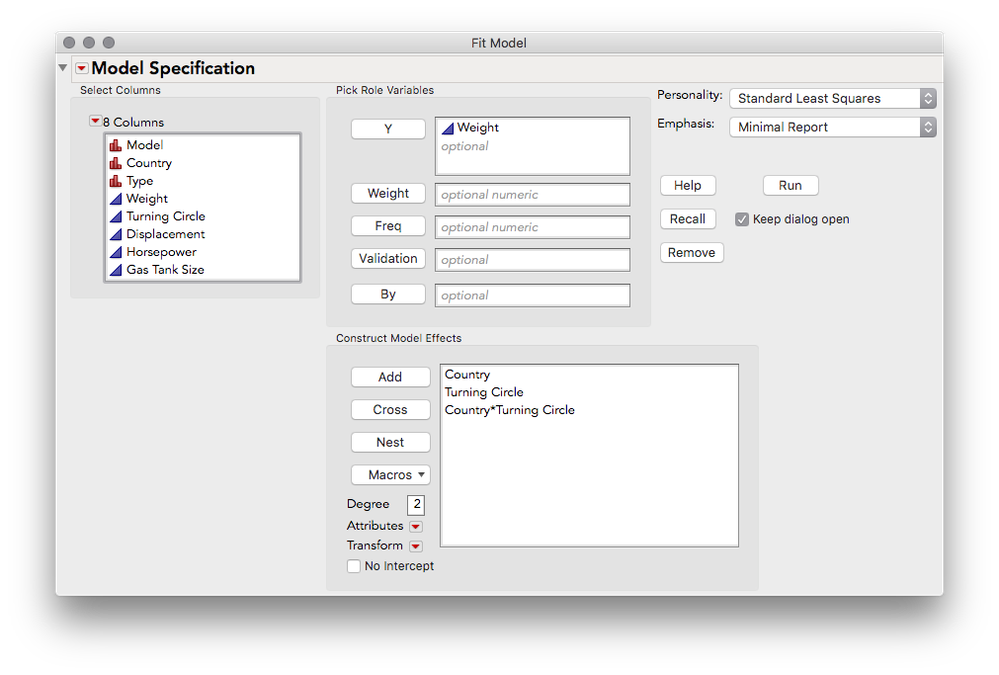Select the Turning Circle effect in model effects
The width and height of the screenshot is (999, 675).
coord(484,392)
